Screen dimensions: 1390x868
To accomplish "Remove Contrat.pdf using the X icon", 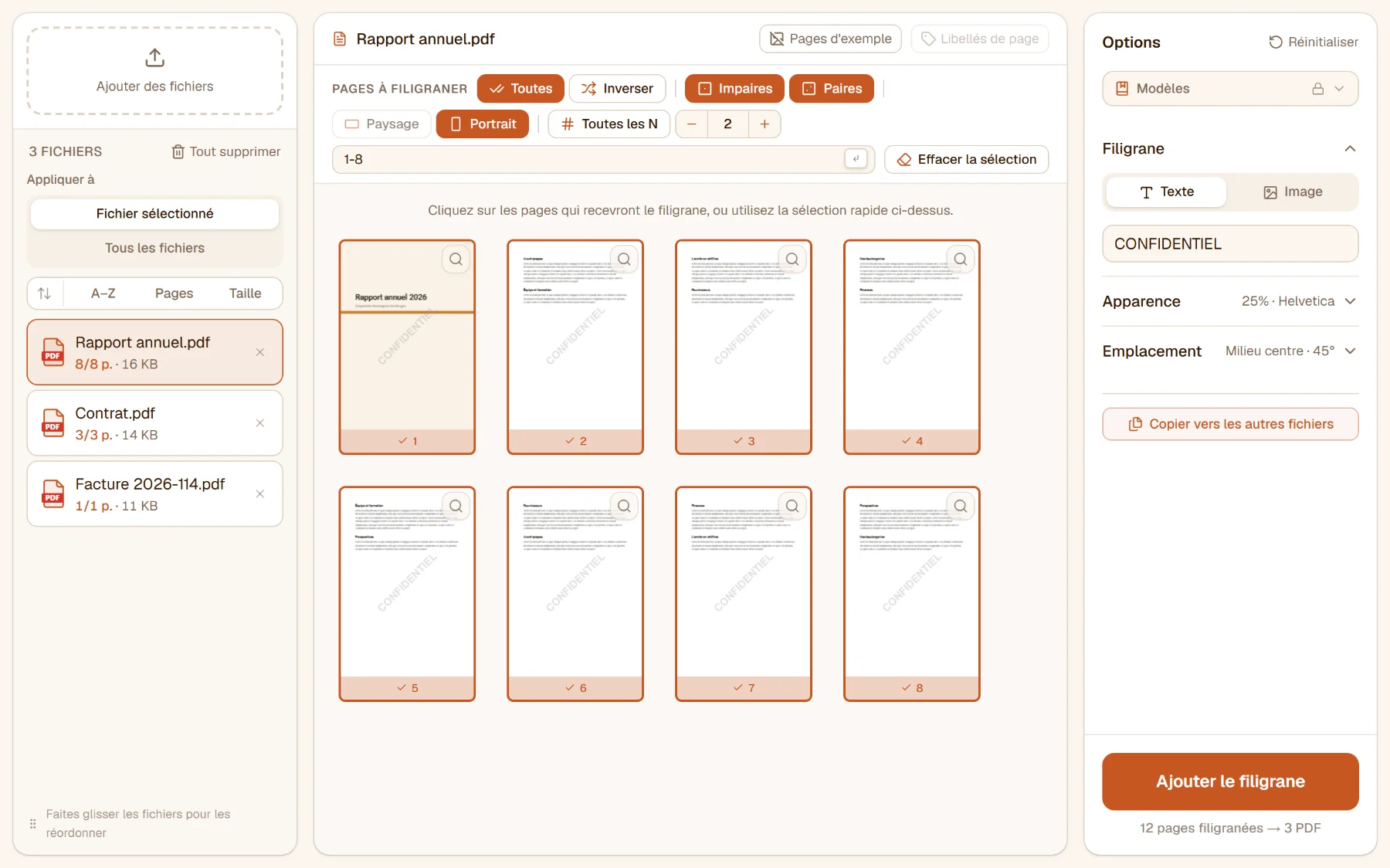I will (x=260, y=423).
